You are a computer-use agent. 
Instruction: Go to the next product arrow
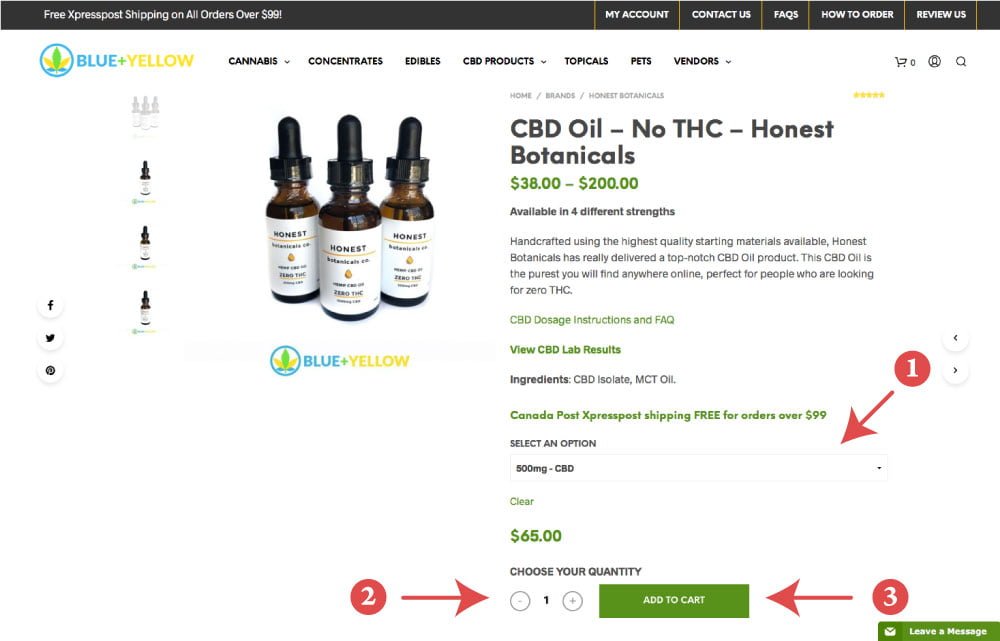(955, 371)
